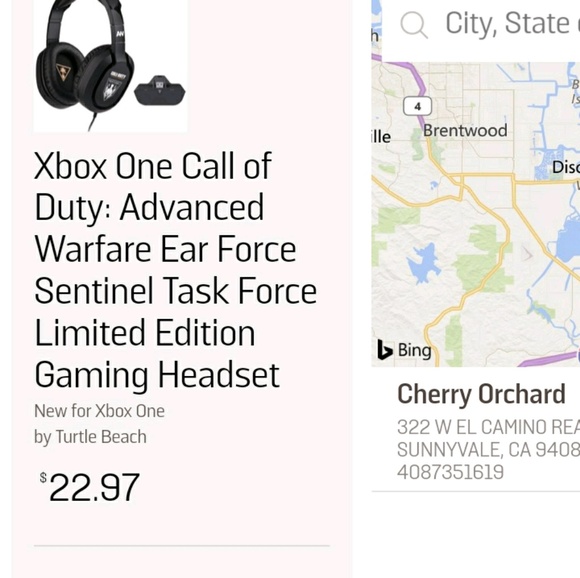Click the store phone number 4087351619
Screen dimensions: 580x578
pyautogui.click(x=450, y=472)
